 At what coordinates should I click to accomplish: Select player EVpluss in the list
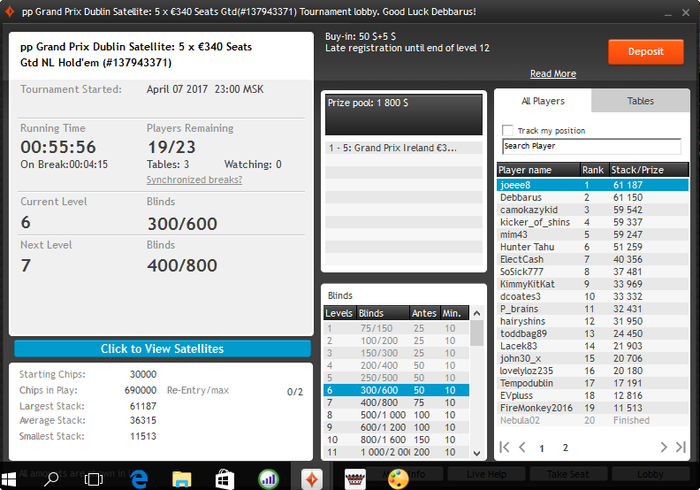click(592, 396)
